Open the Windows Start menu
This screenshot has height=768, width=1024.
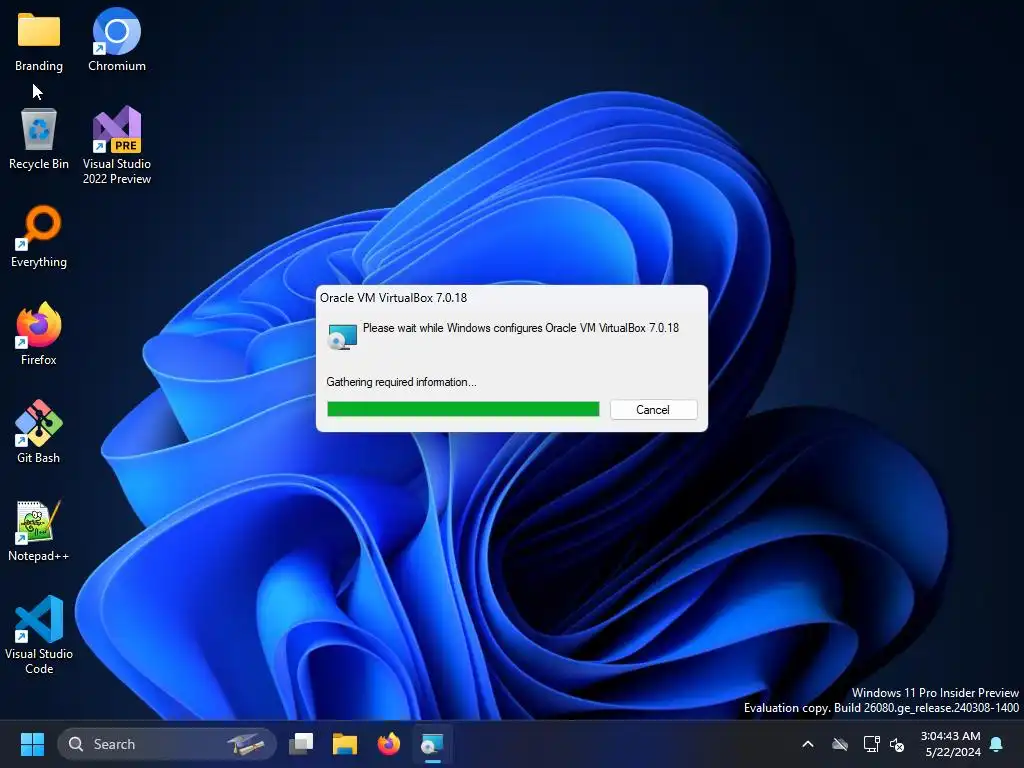click(x=32, y=744)
